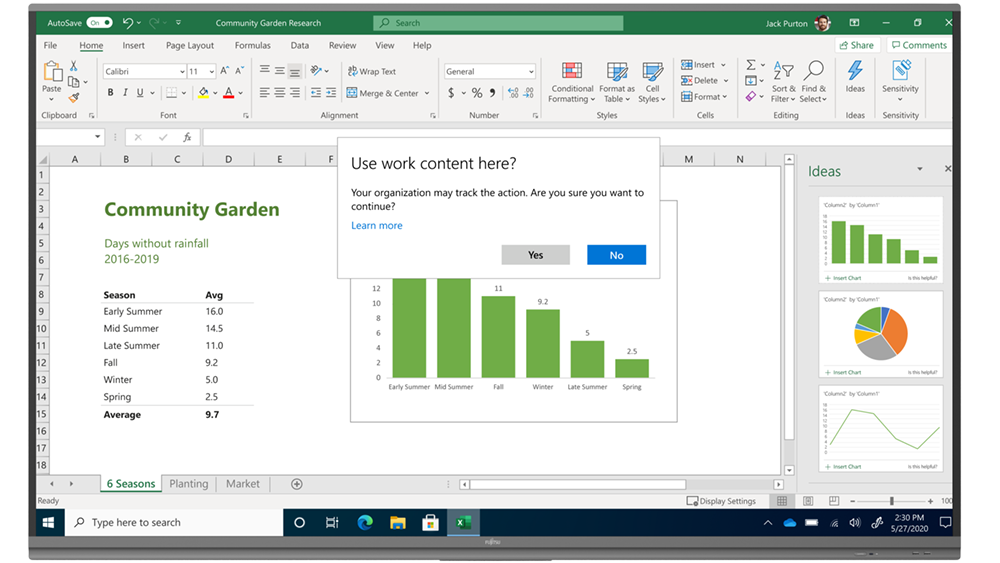Open the File menu
The width and height of the screenshot is (1000, 563).
coord(50,45)
